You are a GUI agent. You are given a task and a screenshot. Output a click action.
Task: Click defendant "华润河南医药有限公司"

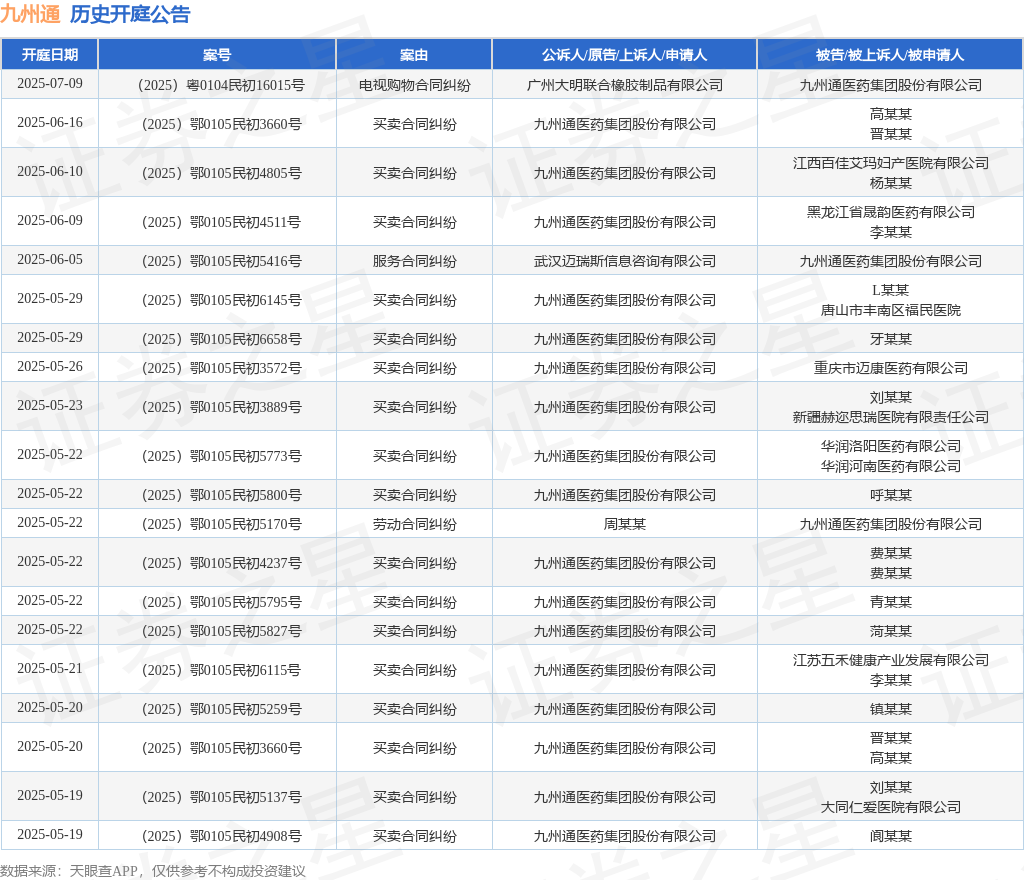click(x=891, y=466)
